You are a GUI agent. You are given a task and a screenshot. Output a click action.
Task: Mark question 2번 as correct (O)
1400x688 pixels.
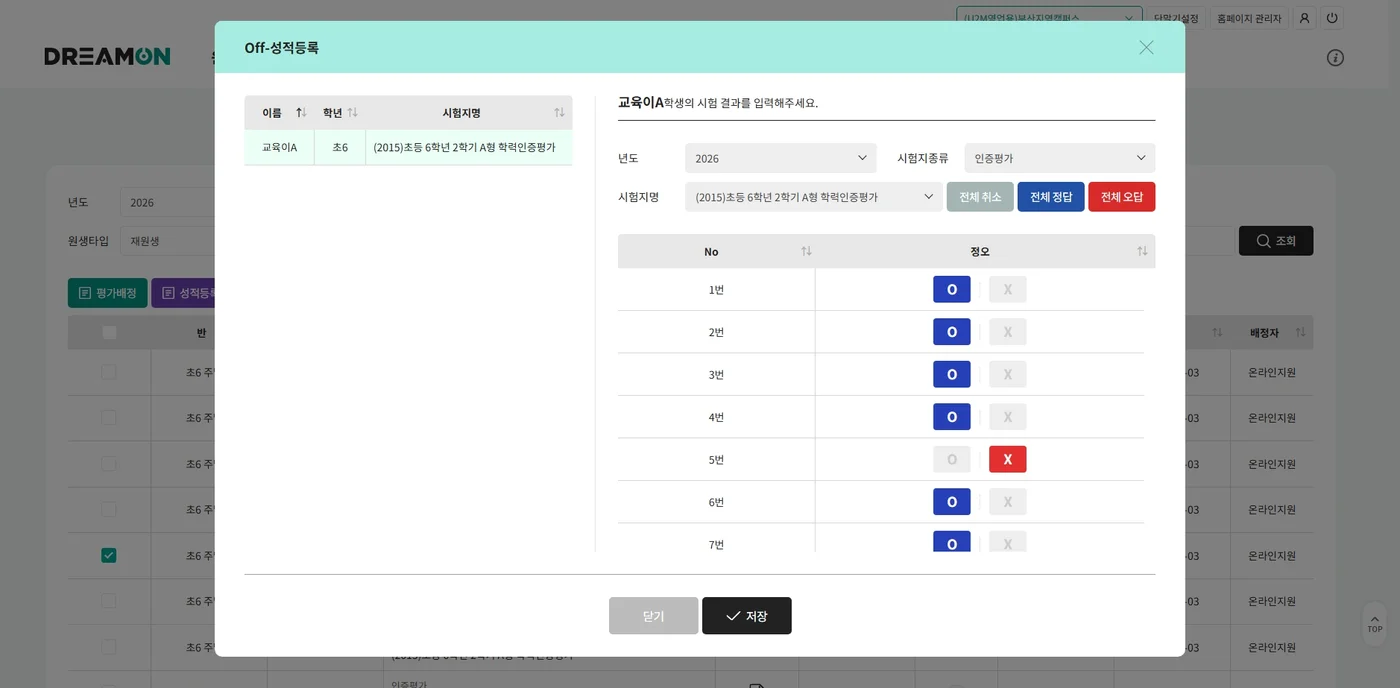point(952,332)
